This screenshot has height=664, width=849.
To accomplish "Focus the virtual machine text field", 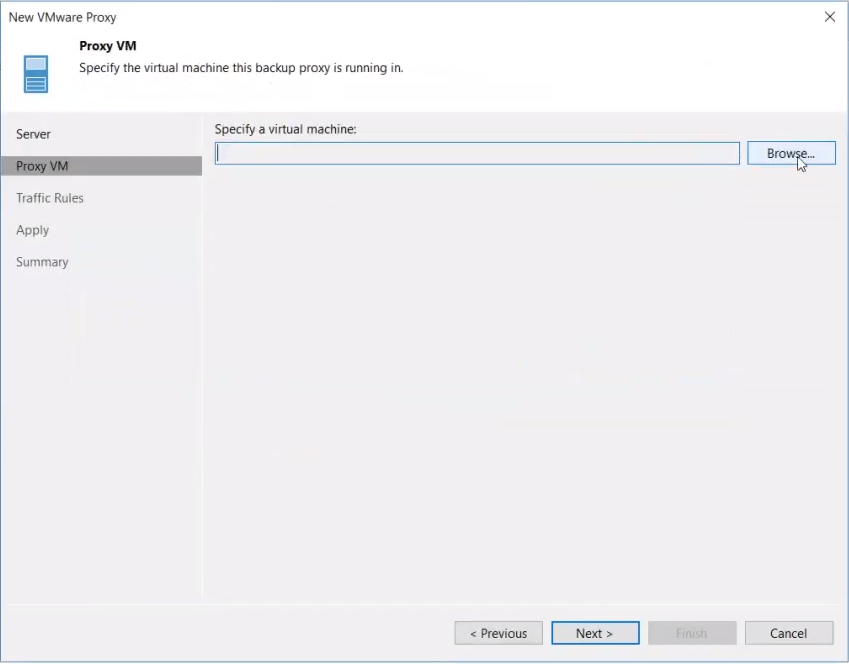I will [477, 153].
